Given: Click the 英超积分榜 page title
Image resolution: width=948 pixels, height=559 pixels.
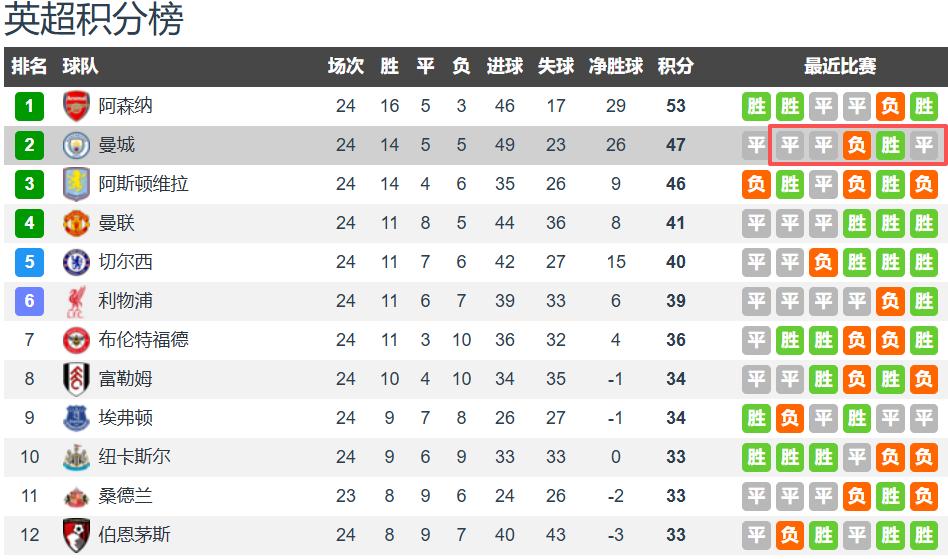Looking at the screenshot, I should (94, 20).
